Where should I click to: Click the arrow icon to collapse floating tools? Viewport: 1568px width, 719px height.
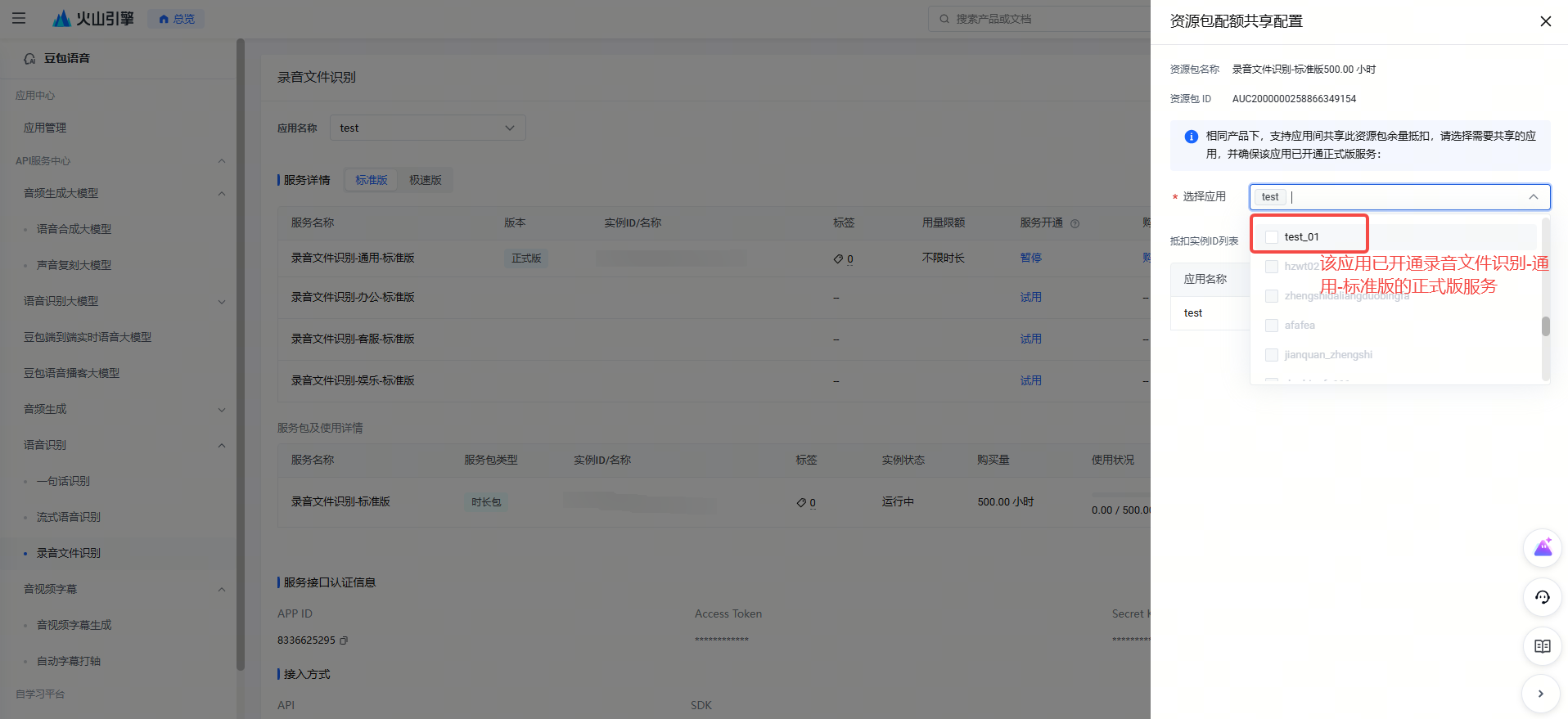(x=1540, y=694)
